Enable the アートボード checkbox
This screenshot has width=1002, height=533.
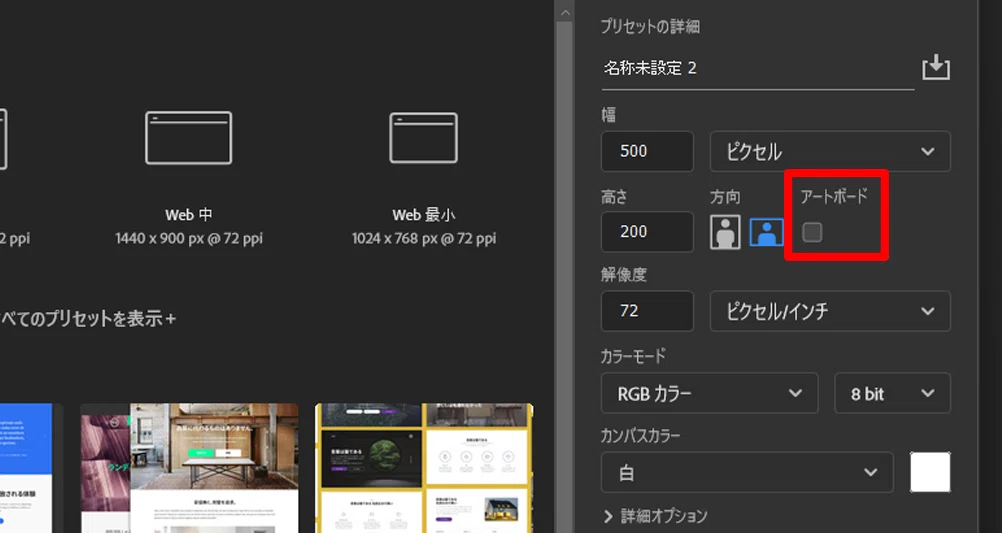tap(812, 232)
